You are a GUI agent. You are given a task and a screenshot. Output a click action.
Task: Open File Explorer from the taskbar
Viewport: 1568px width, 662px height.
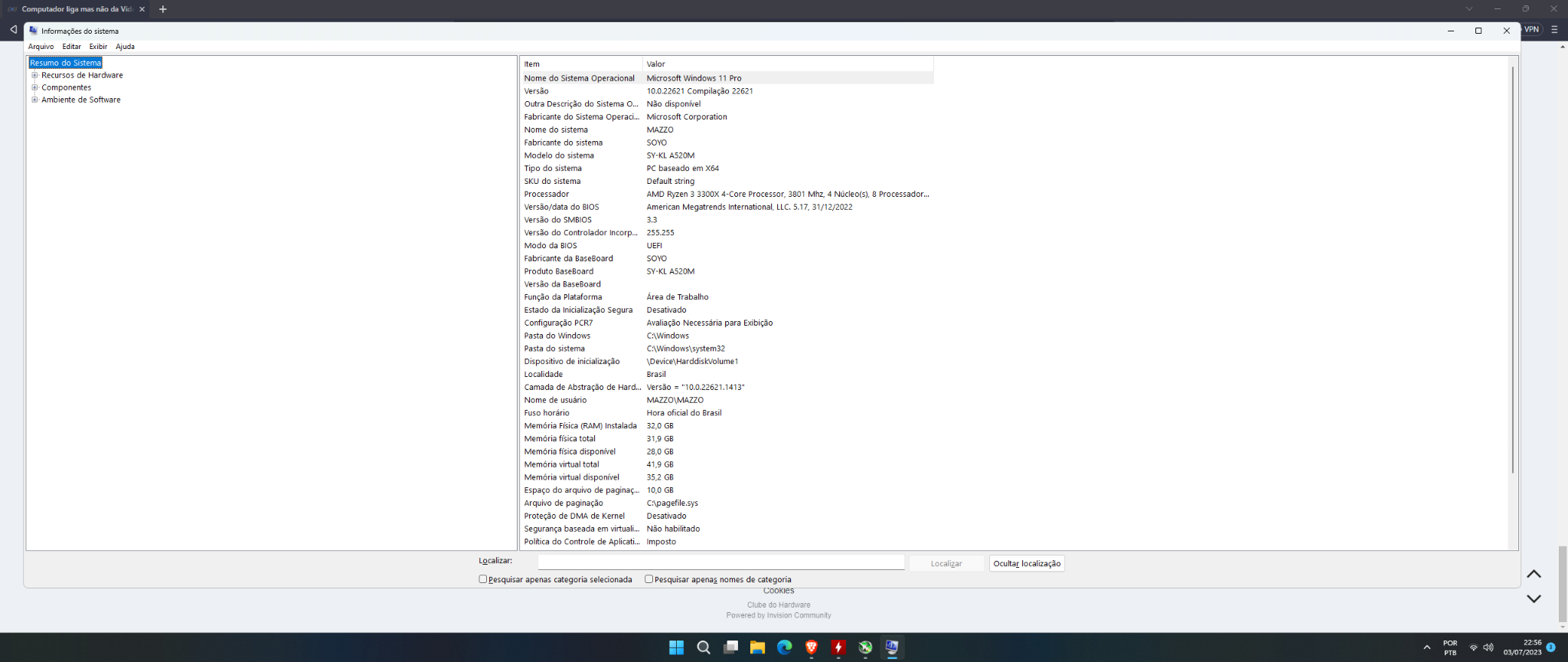(x=757, y=647)
